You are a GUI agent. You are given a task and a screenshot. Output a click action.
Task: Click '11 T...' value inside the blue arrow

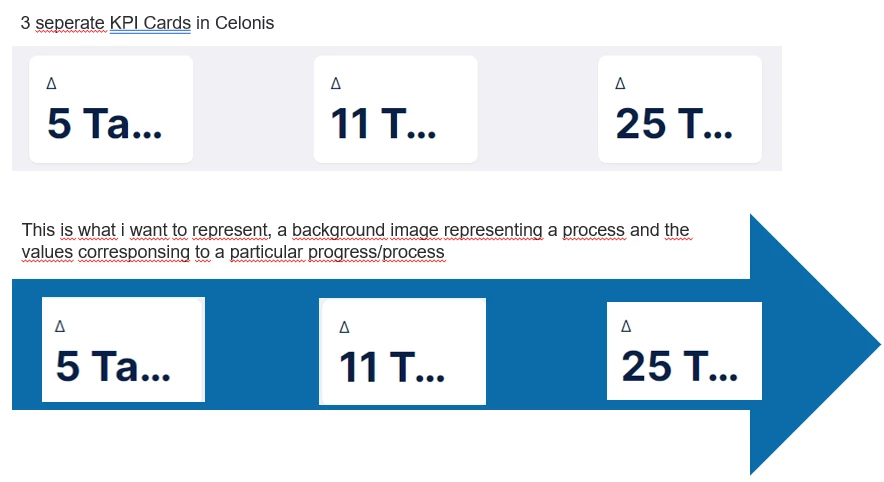pos(391,367)
